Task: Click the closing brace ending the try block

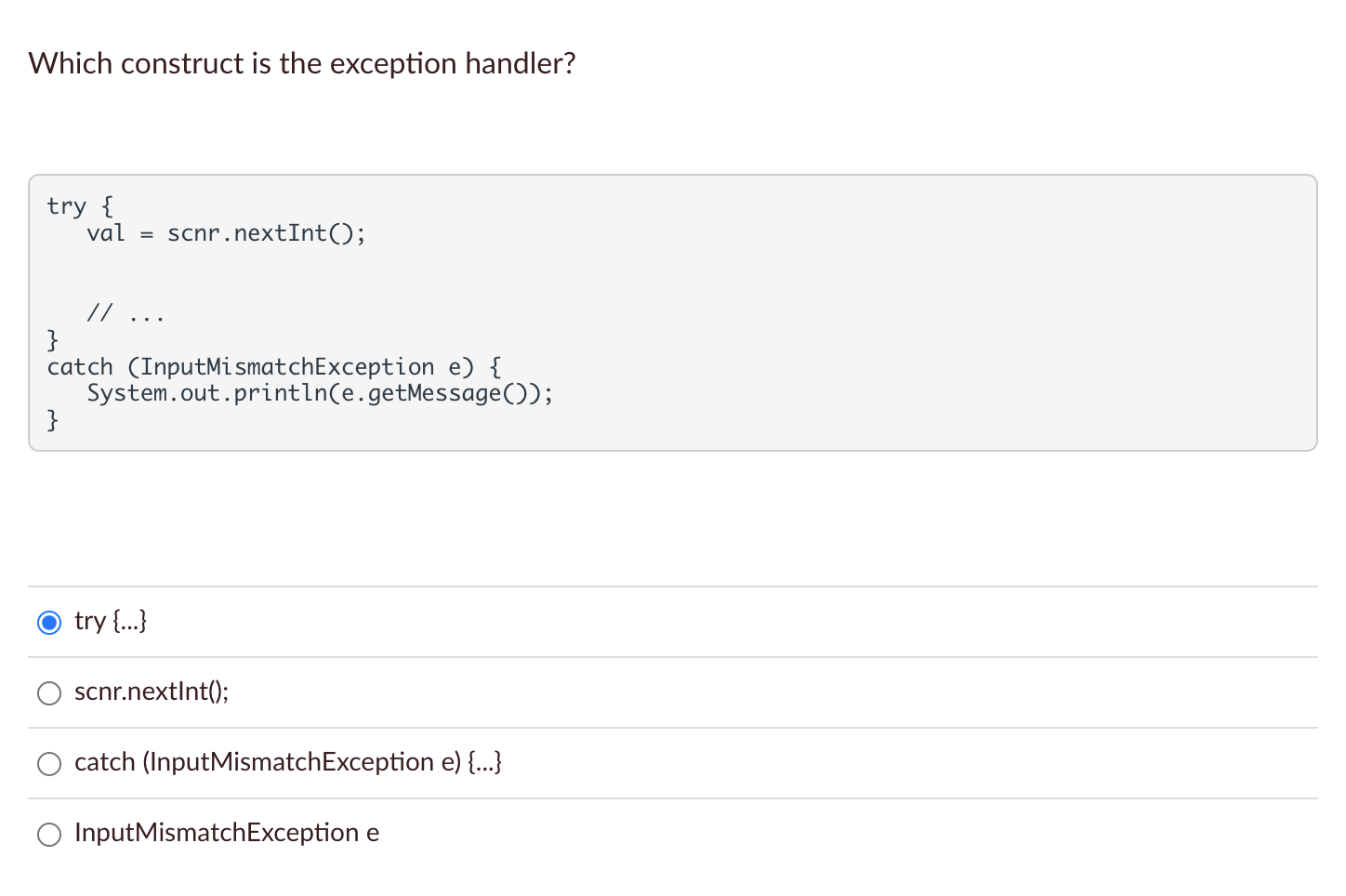Action: coord(53,339)
